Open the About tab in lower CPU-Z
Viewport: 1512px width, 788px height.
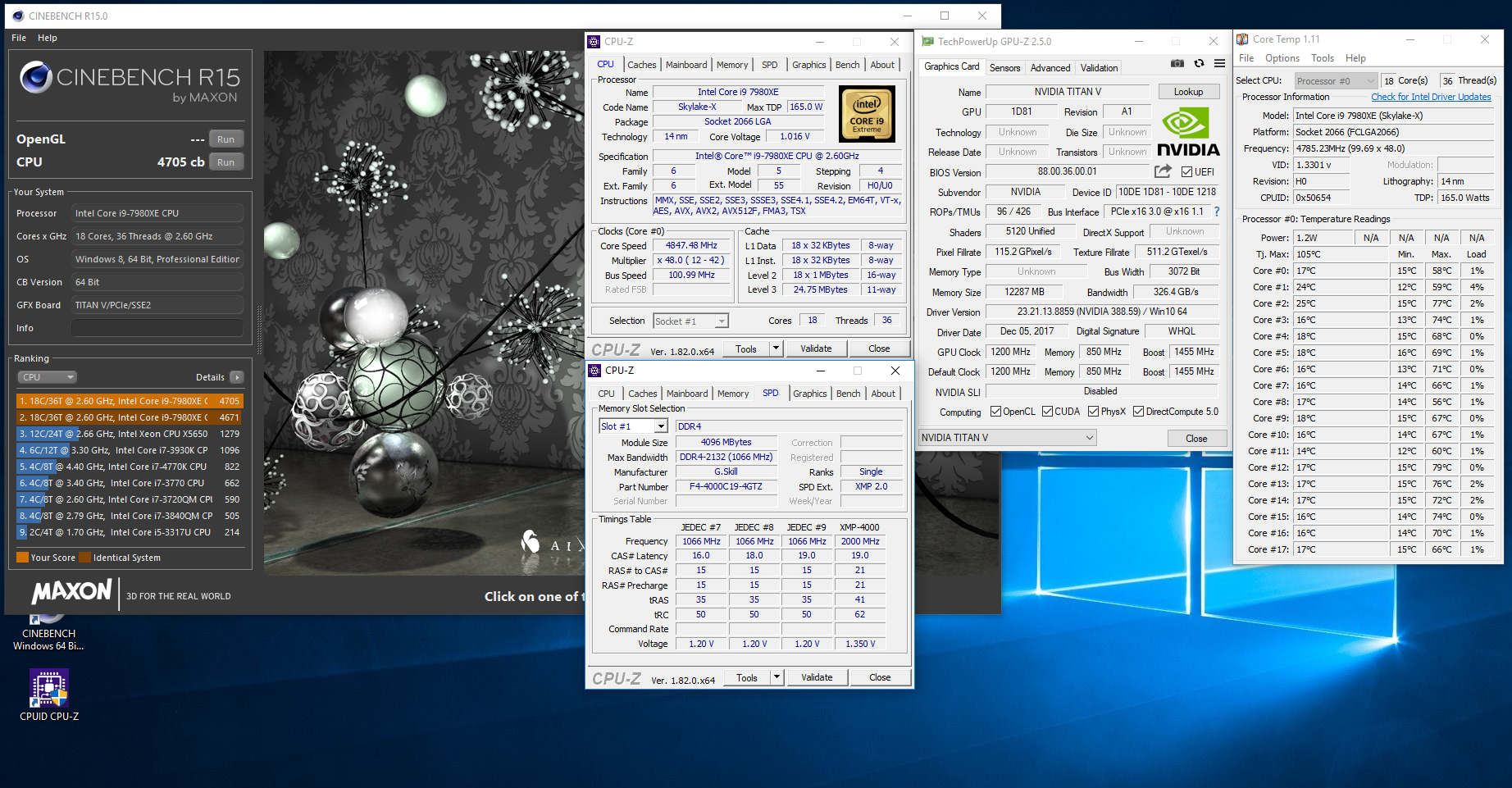[x=883, y=394]
